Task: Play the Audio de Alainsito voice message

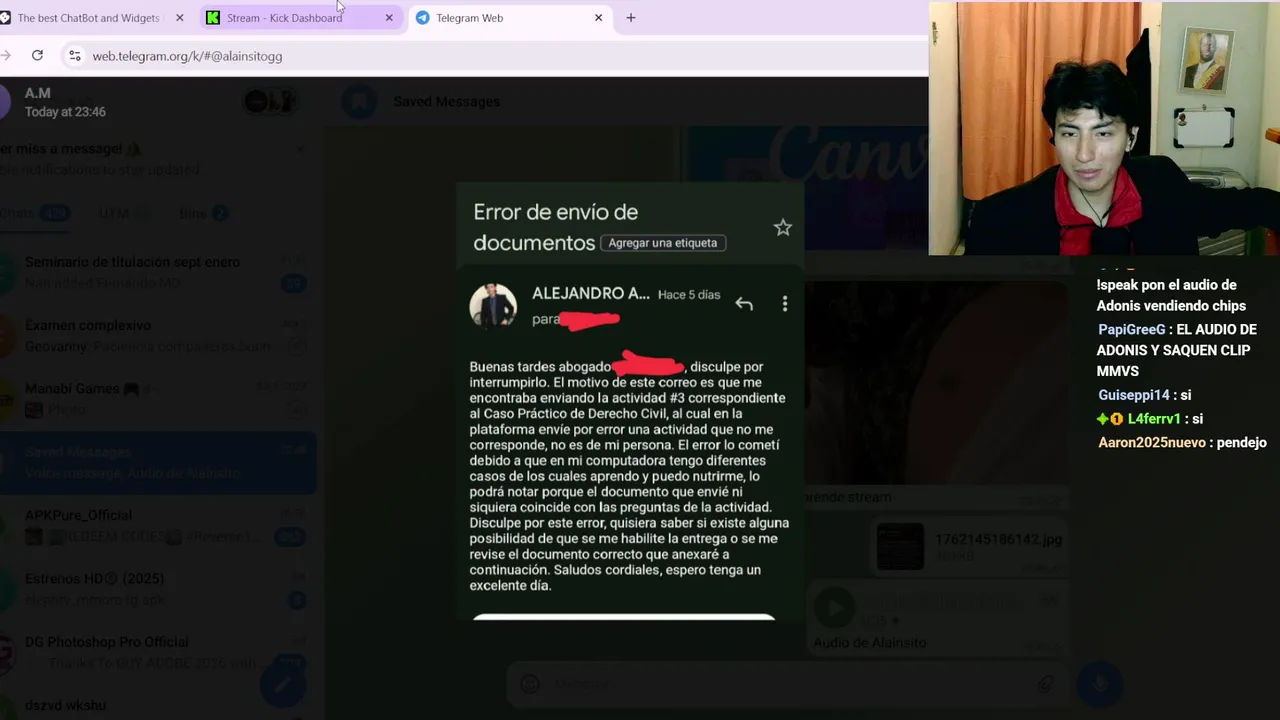Action: click(x=835, y=605)
